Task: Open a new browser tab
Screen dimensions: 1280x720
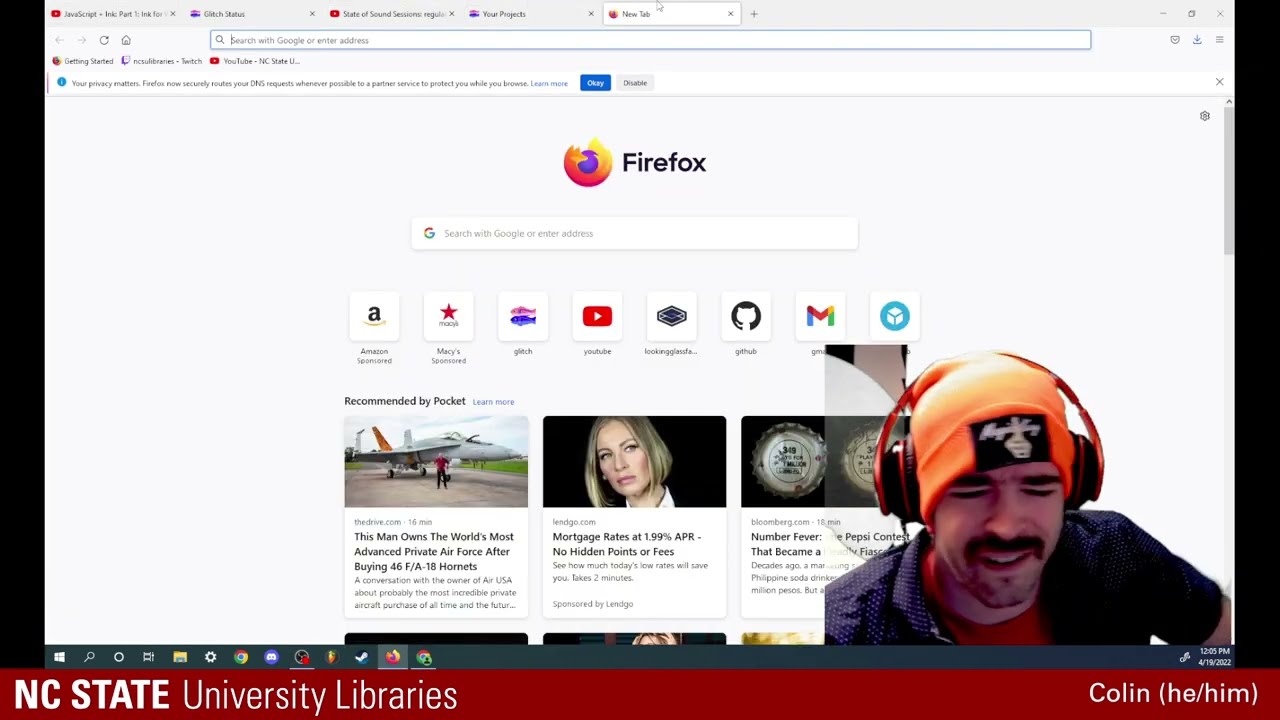Action: 754,14
